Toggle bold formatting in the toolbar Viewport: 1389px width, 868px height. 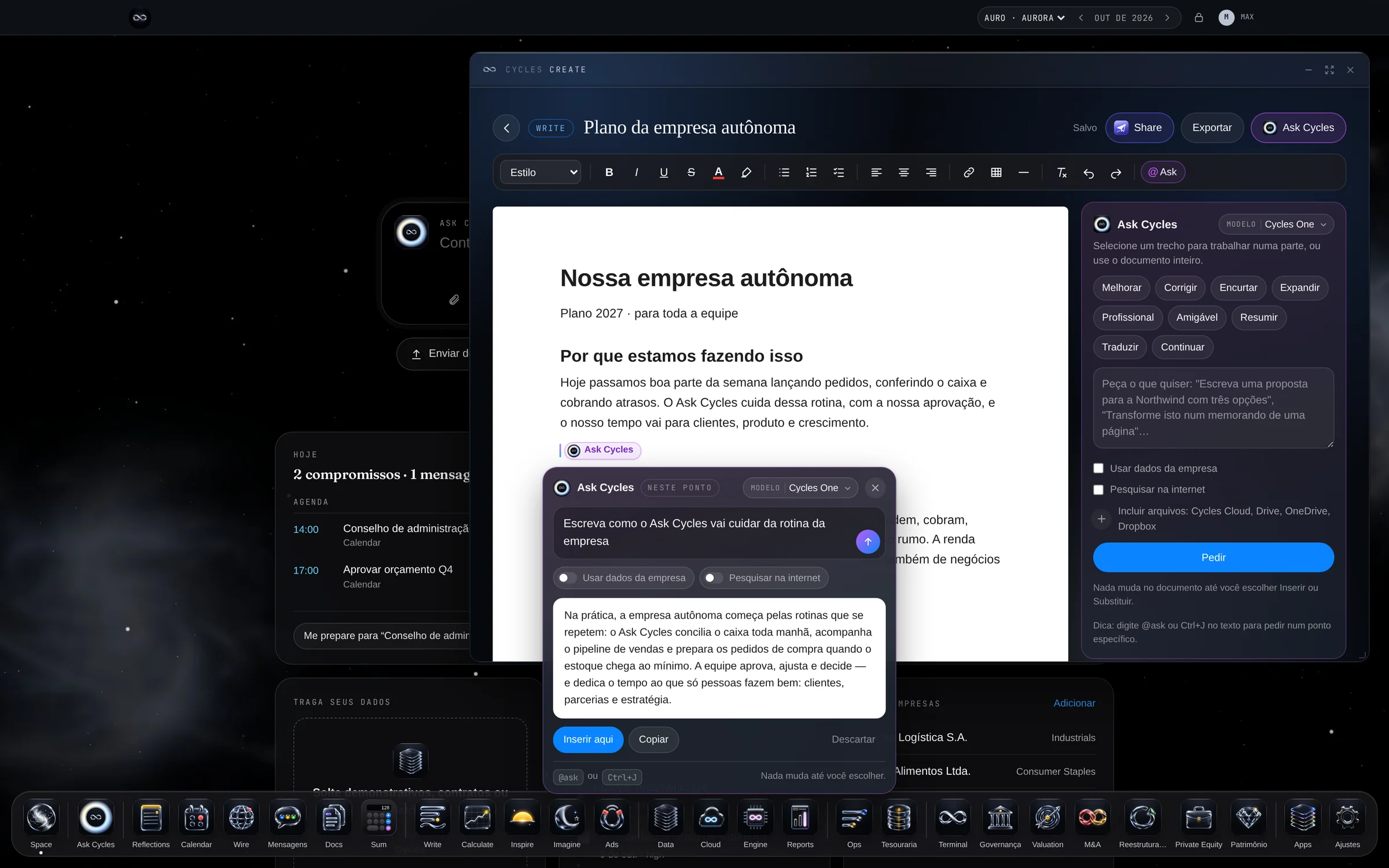(x=609, y=172)
